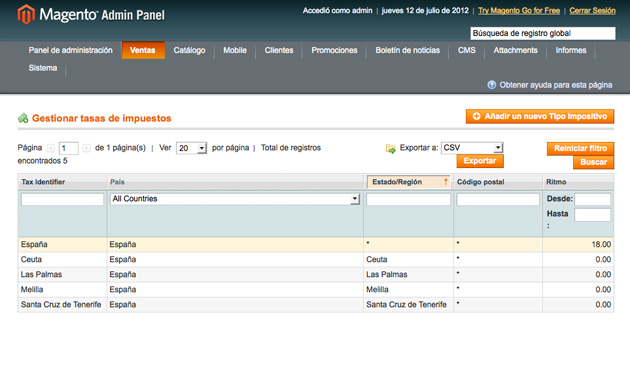
Task: Open the Ceuta tax identifier row
Action: (x=31, y=260)
